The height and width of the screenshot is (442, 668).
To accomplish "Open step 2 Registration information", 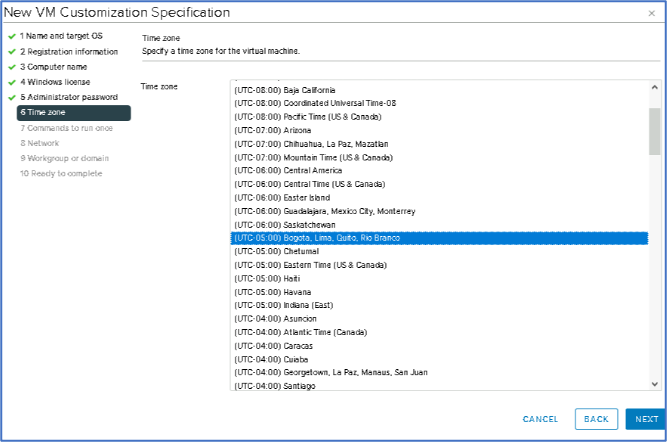I will 69,51.
